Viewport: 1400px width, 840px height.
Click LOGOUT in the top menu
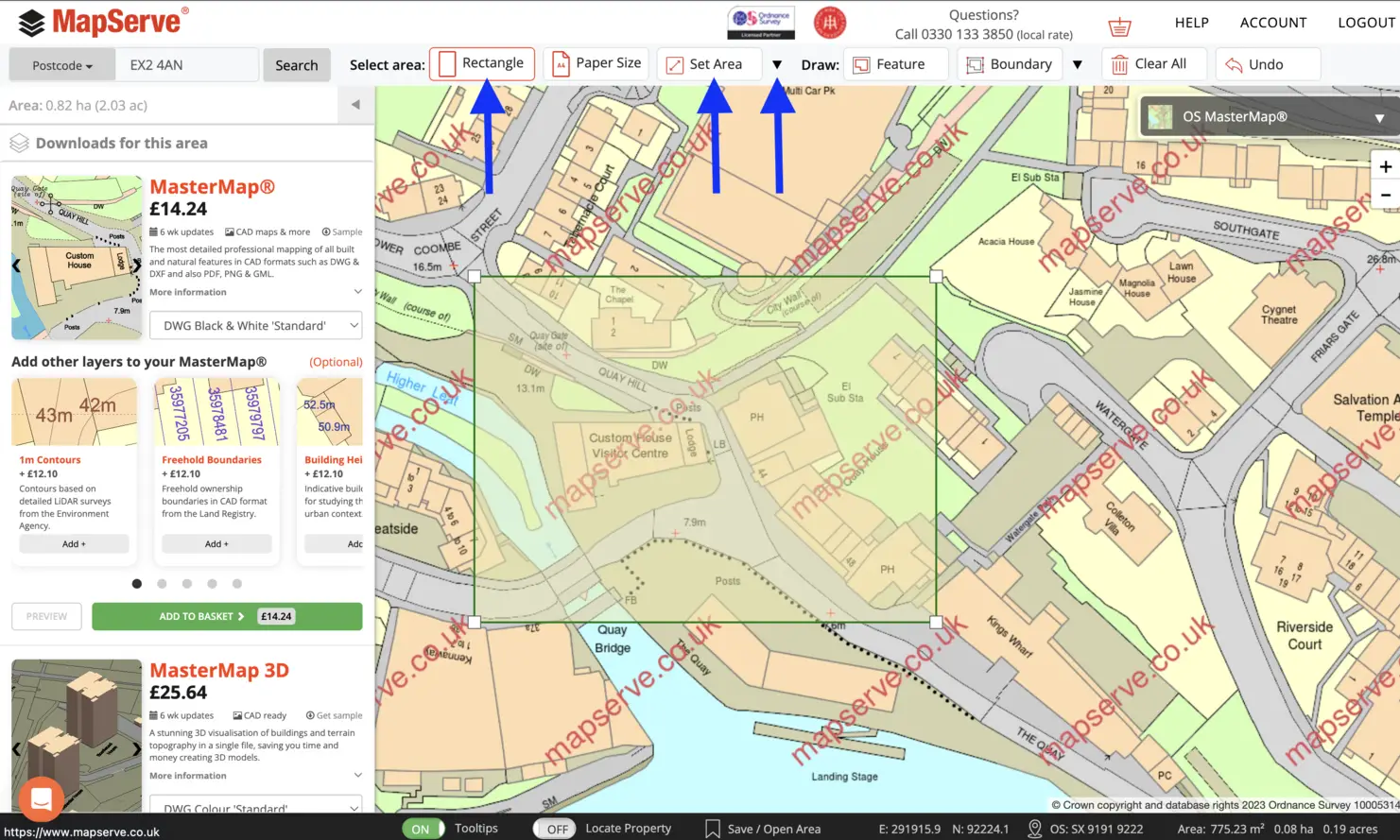[1367, 23]
